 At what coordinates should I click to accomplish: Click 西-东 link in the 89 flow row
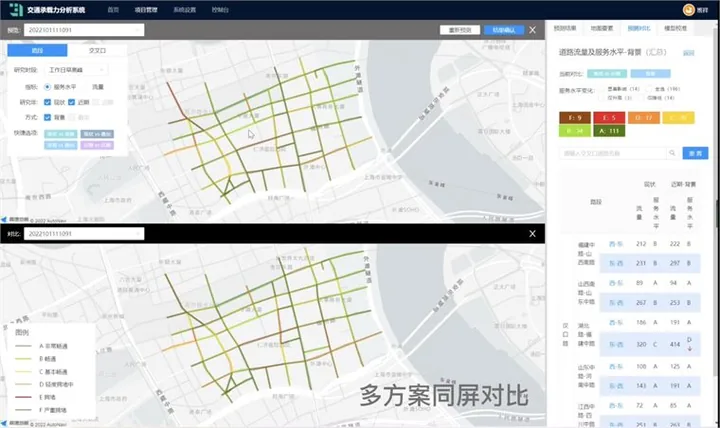[x=615, y=283]
